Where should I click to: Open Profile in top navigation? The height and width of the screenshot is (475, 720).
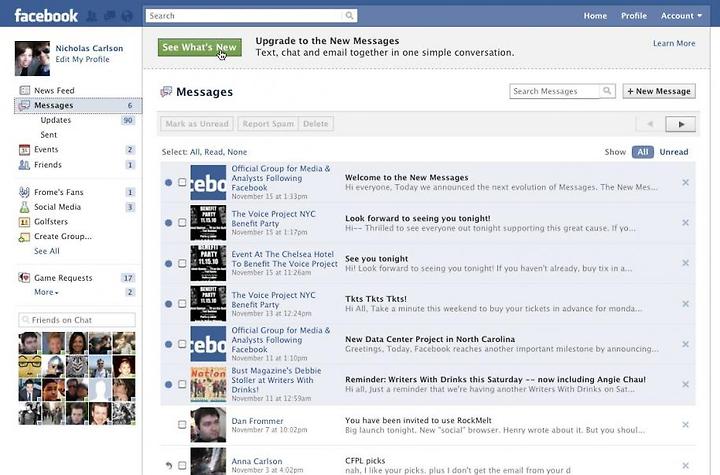tap(634, 16)
